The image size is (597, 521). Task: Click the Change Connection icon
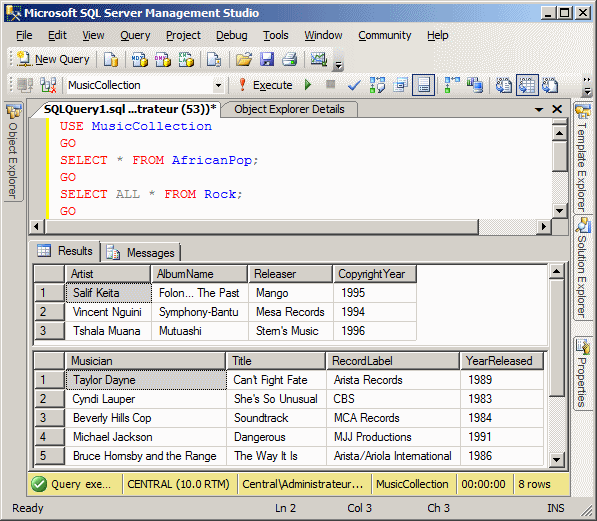(x=48, y=85)
